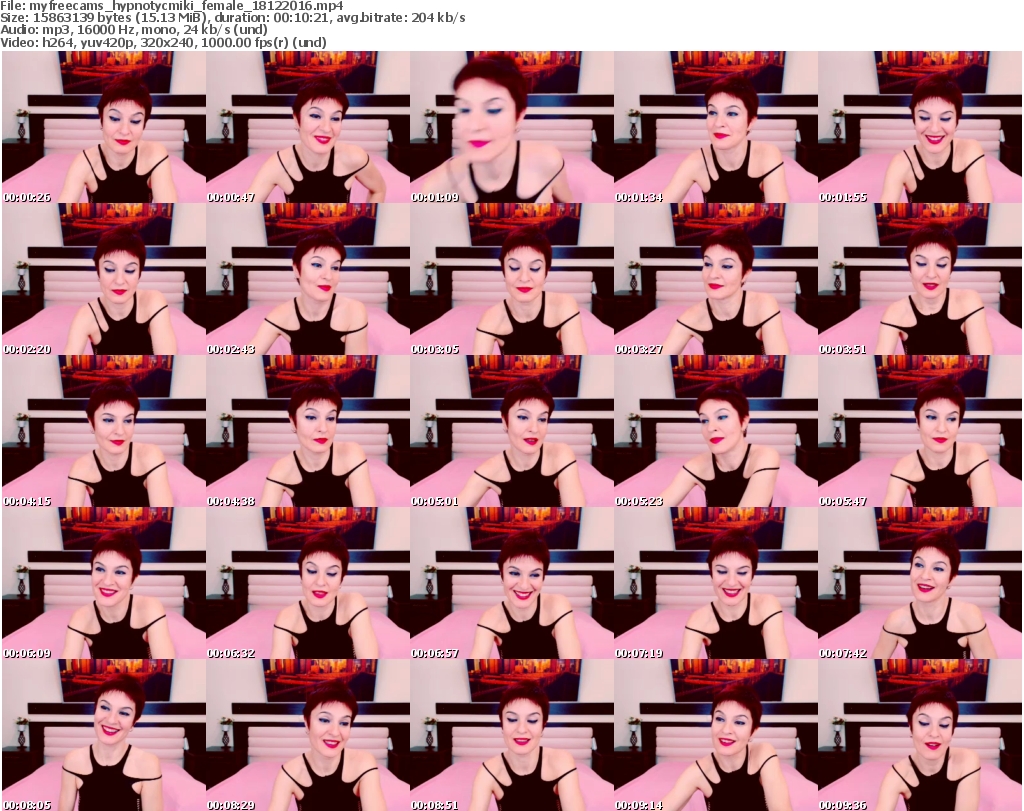Click the thumbnail frame stamped 00:06:57
The width and height of the screenshot is (1024, 811).
tap(512, 583)
